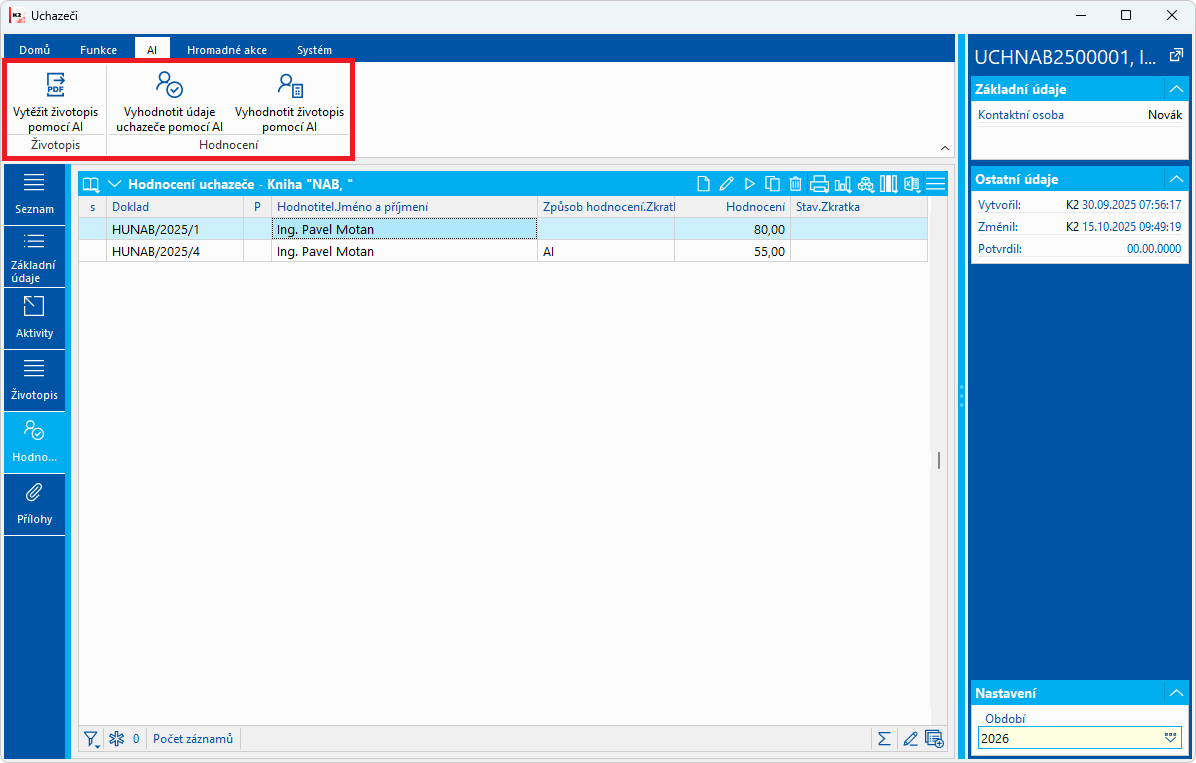
Task: Collapse the Nastavení panel
Action: (x=1175, y=693)
